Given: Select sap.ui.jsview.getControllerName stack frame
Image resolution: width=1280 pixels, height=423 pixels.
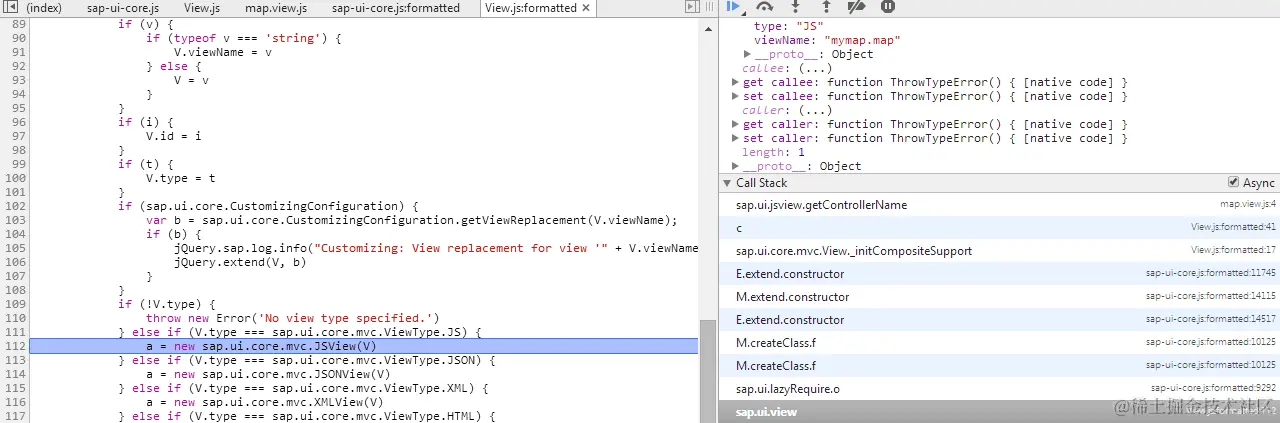Looking at the screenshot, I should tap(999, 205).
